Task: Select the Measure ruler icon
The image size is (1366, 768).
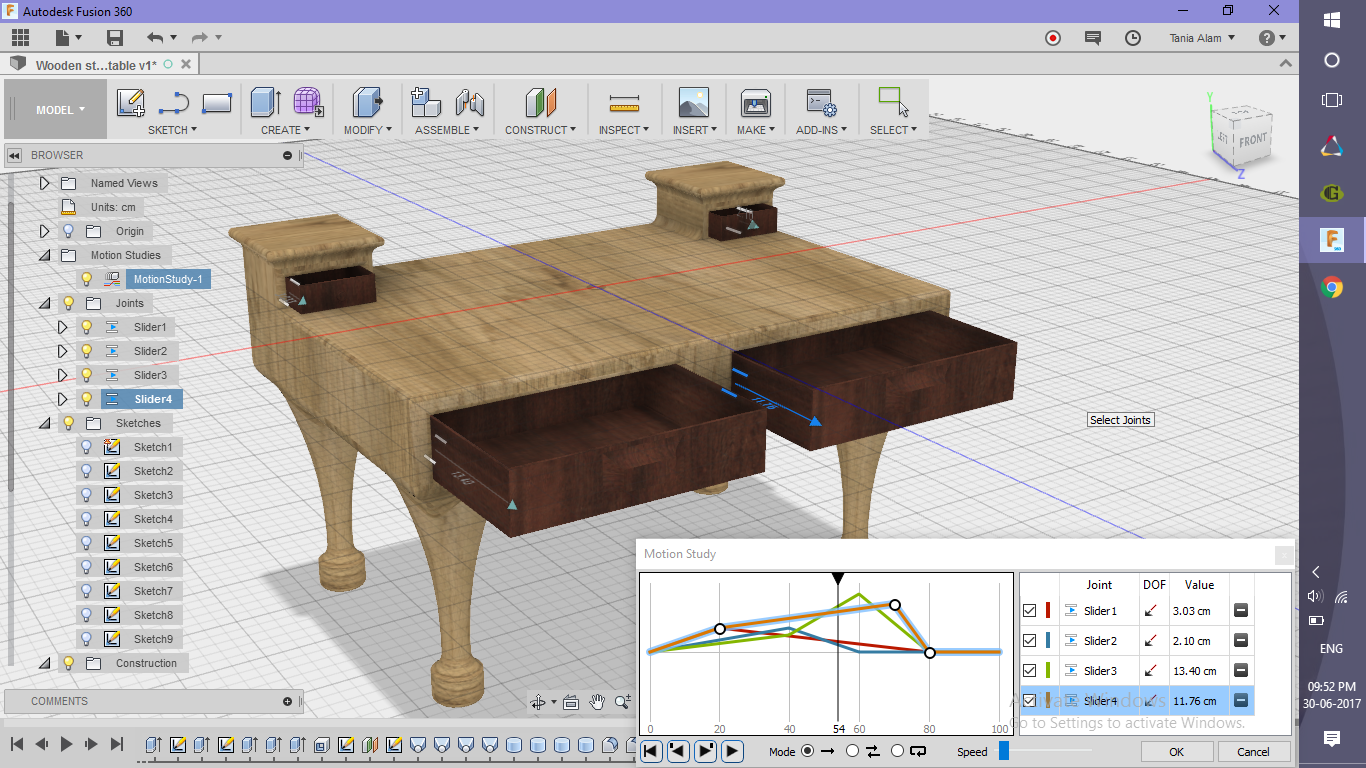Action: click(624, 103)
